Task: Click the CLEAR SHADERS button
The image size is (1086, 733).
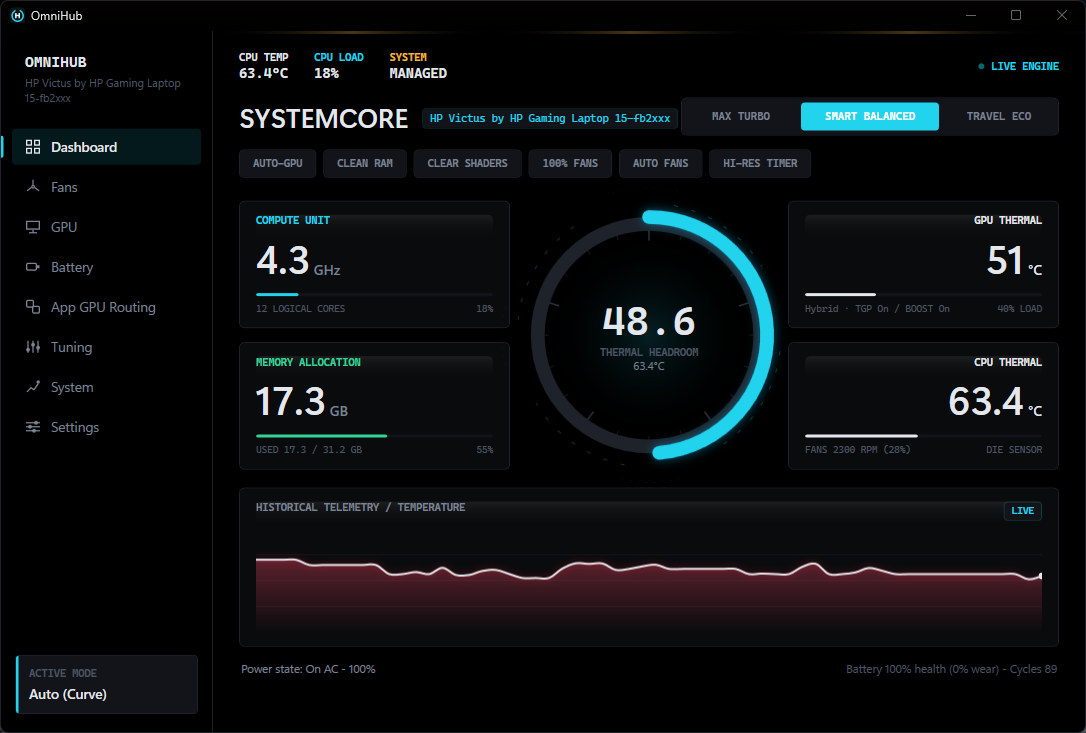Action: 468,164
